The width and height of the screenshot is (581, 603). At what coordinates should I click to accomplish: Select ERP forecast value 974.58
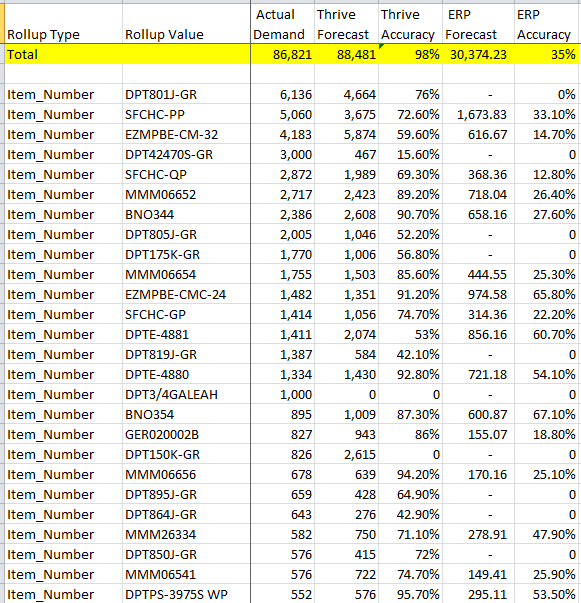[478, 294]
